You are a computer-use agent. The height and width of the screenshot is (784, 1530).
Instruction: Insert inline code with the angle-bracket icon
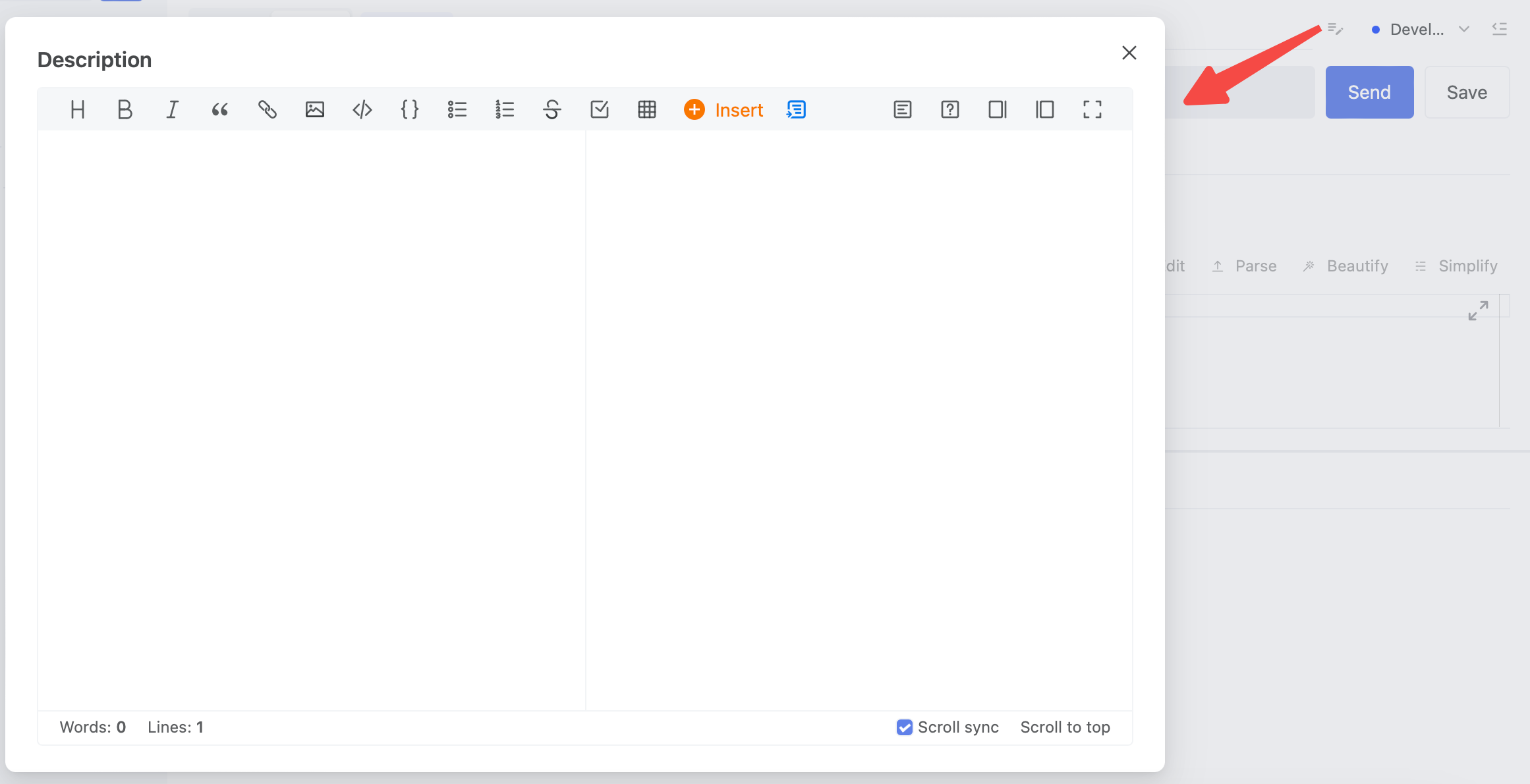click(362, 109)
